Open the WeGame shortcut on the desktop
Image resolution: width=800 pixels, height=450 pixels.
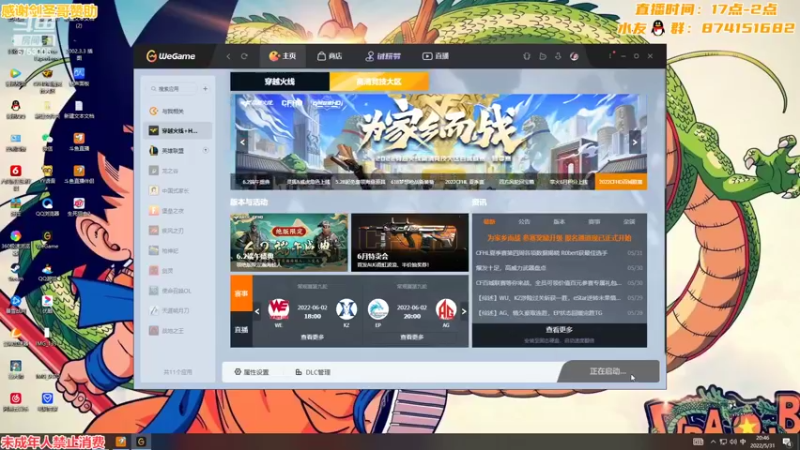point(47,239)
